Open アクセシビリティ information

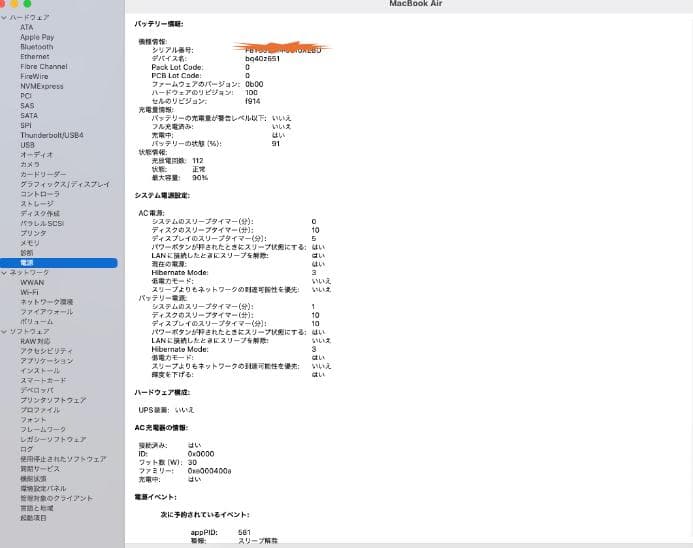(46, 351)
